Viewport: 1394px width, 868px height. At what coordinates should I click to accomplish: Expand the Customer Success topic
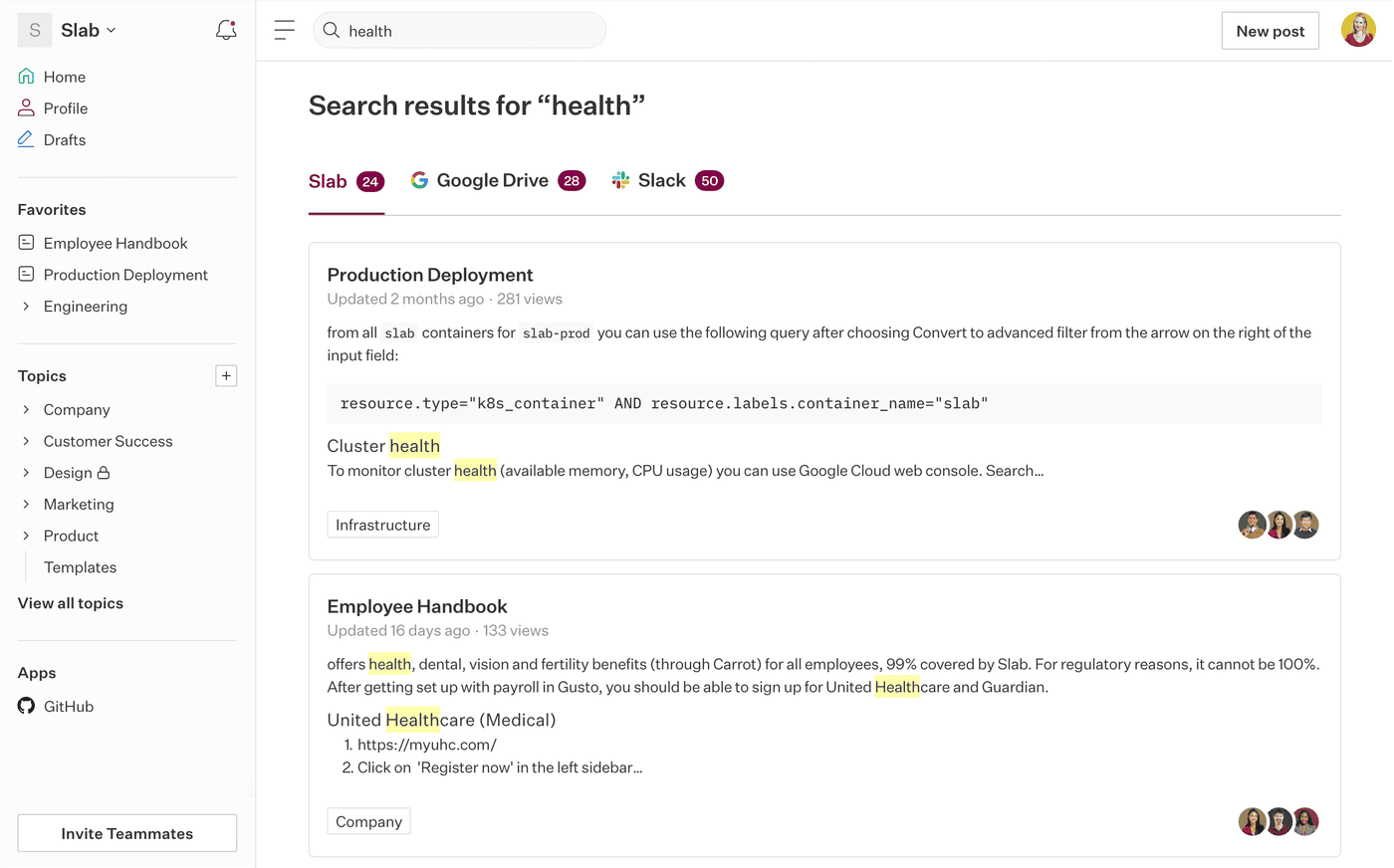coord(27,441)
